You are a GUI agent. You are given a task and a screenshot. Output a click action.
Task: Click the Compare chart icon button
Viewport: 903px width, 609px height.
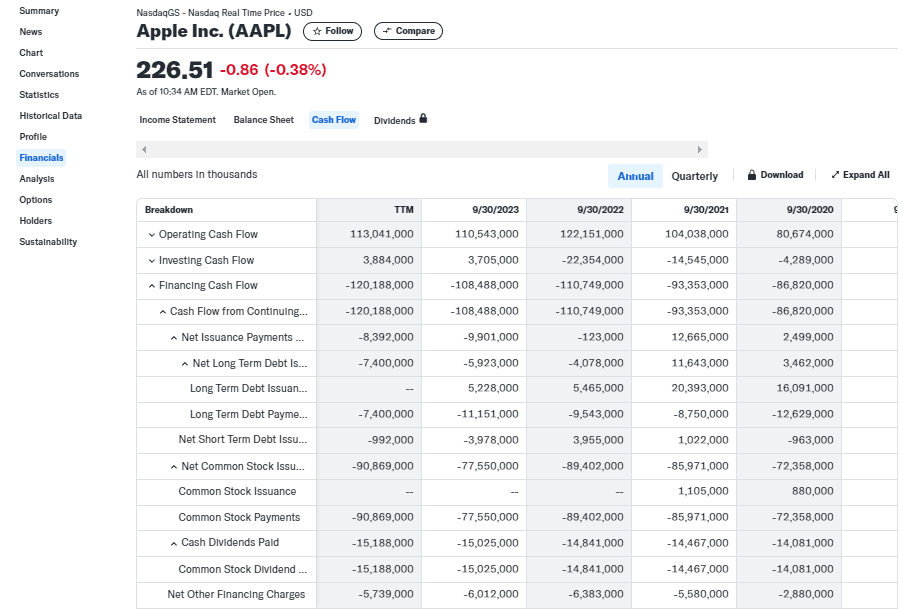click(x=387, y=31)
